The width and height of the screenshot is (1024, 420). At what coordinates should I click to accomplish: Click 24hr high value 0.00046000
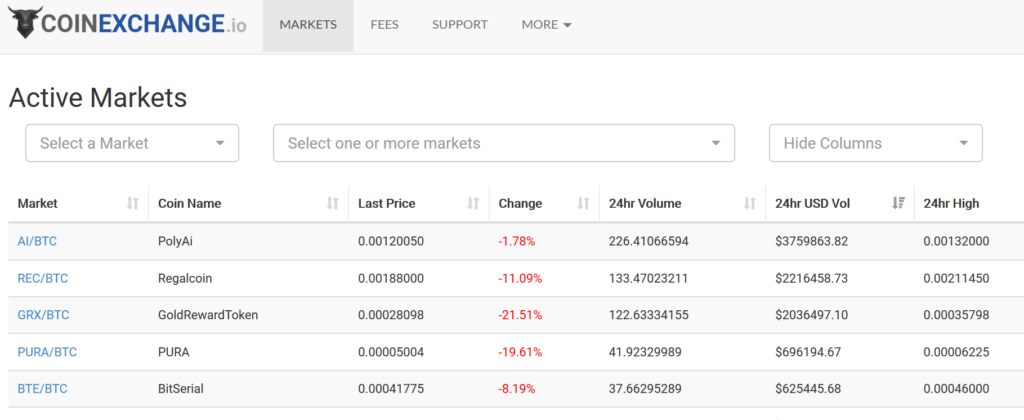(956, 389)
